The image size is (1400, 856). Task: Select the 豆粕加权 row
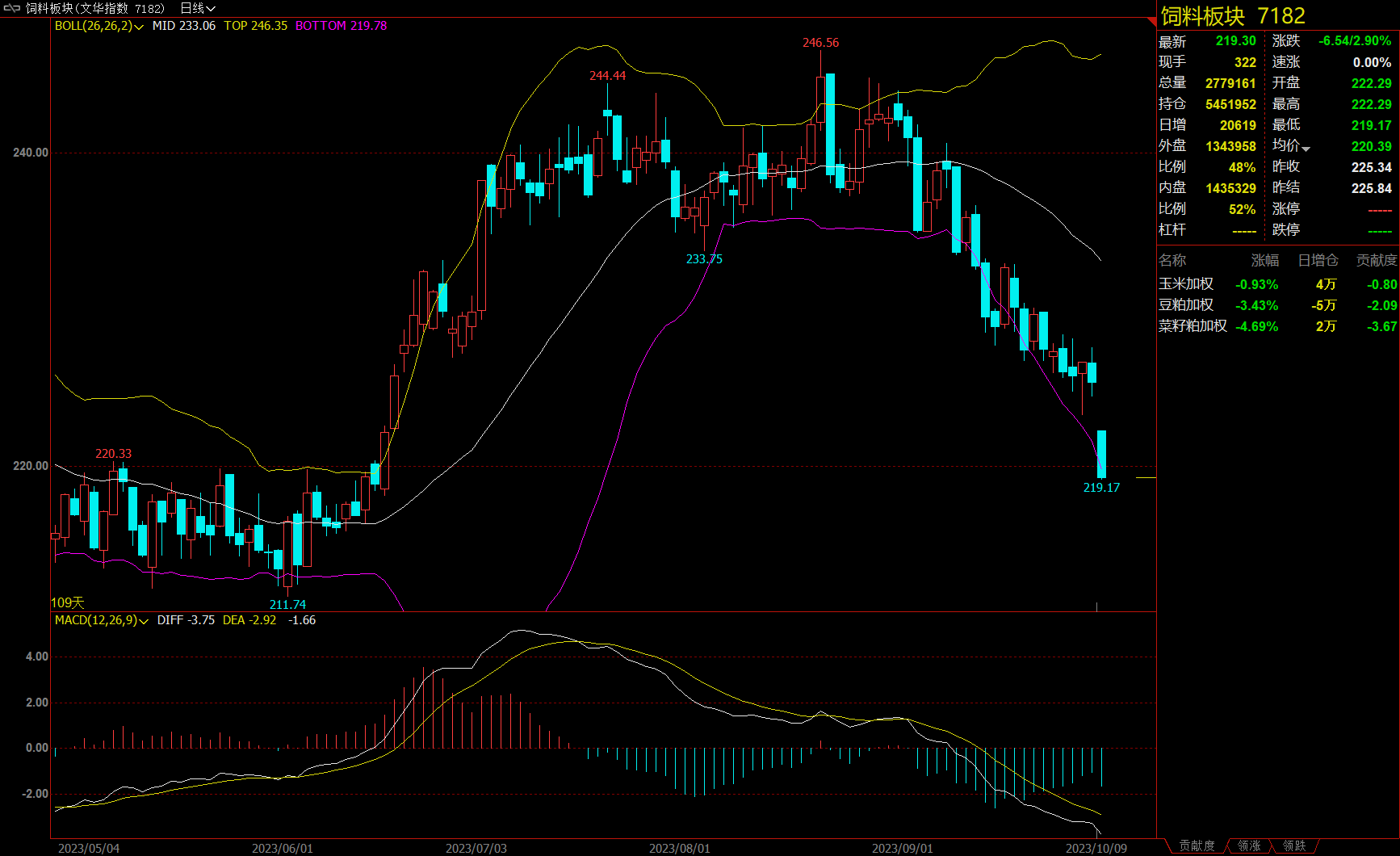click(x=1278, y=305)
